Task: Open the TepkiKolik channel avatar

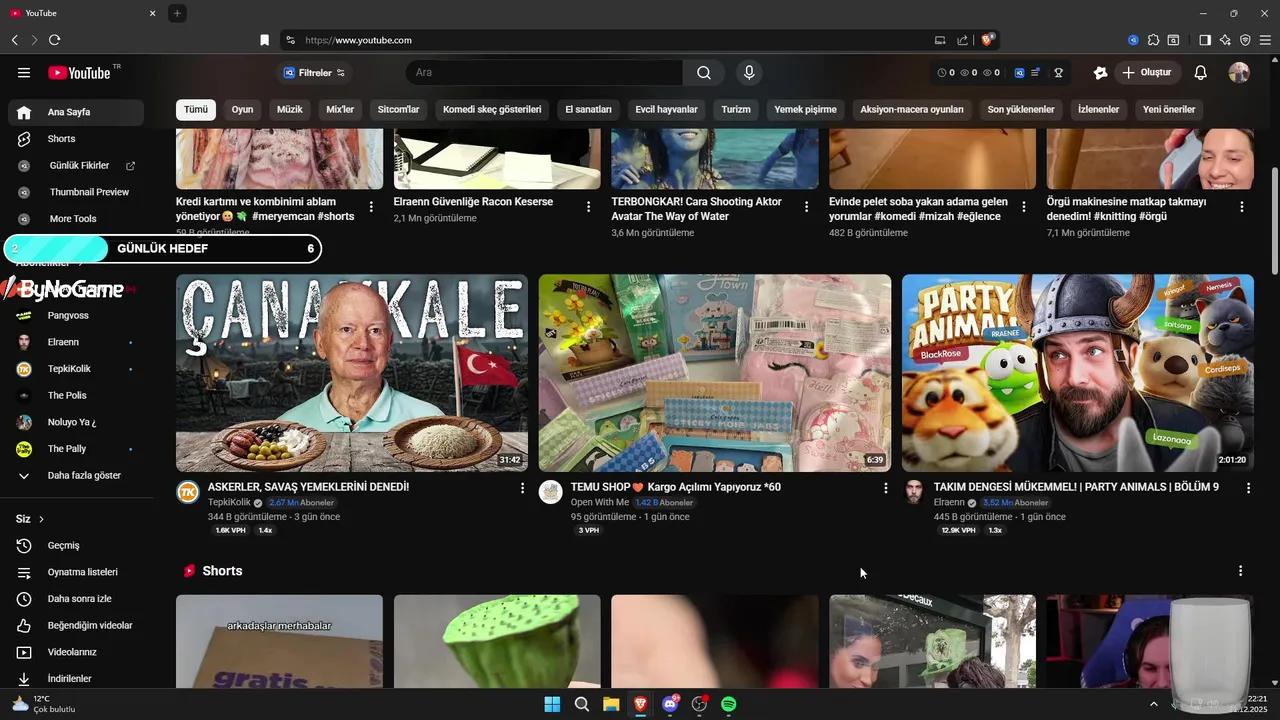Action: [x=188, y=491]
